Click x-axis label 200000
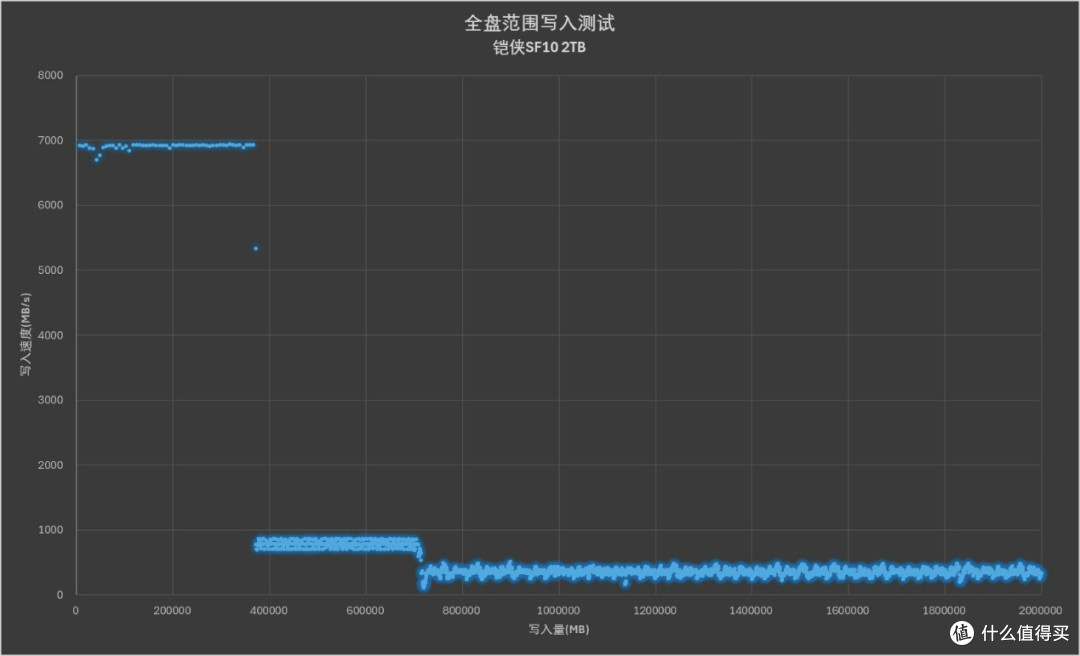The height and width of the screenshot is (656, 1080). (x=172, y=611)
